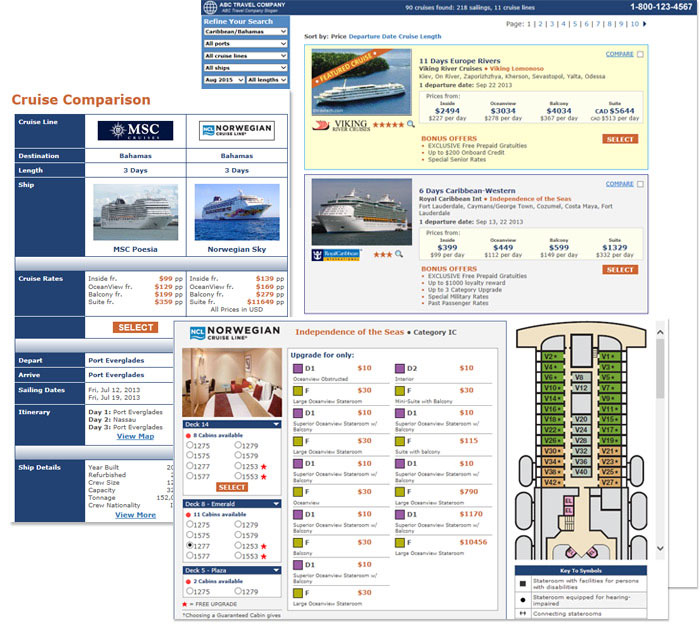
Task: Click magnifier icon beside Royal Caribbean three-star rating
Action: coord(399,254)
